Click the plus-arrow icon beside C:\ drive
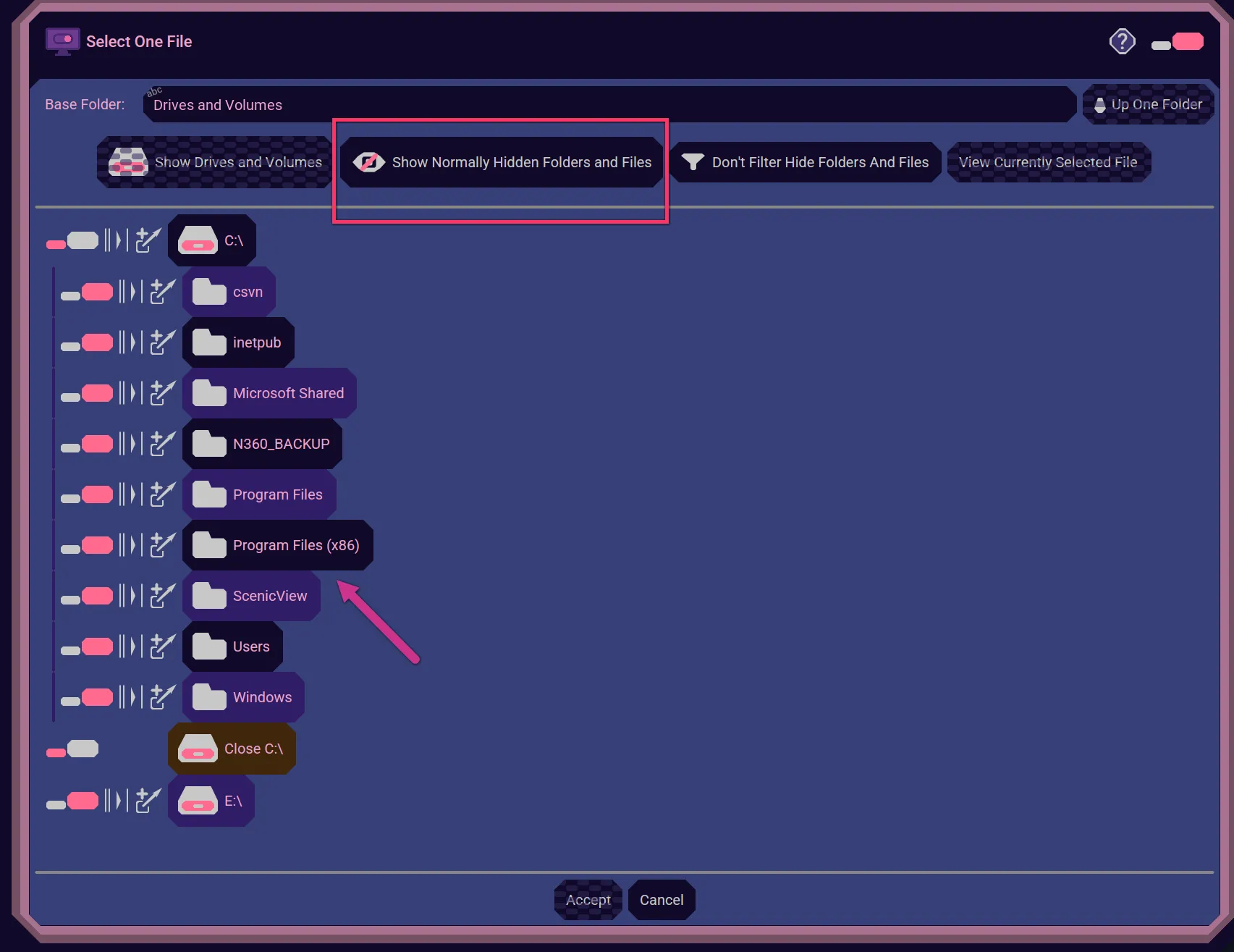This screenshot has height=952, width=1234. pos(148,240)
